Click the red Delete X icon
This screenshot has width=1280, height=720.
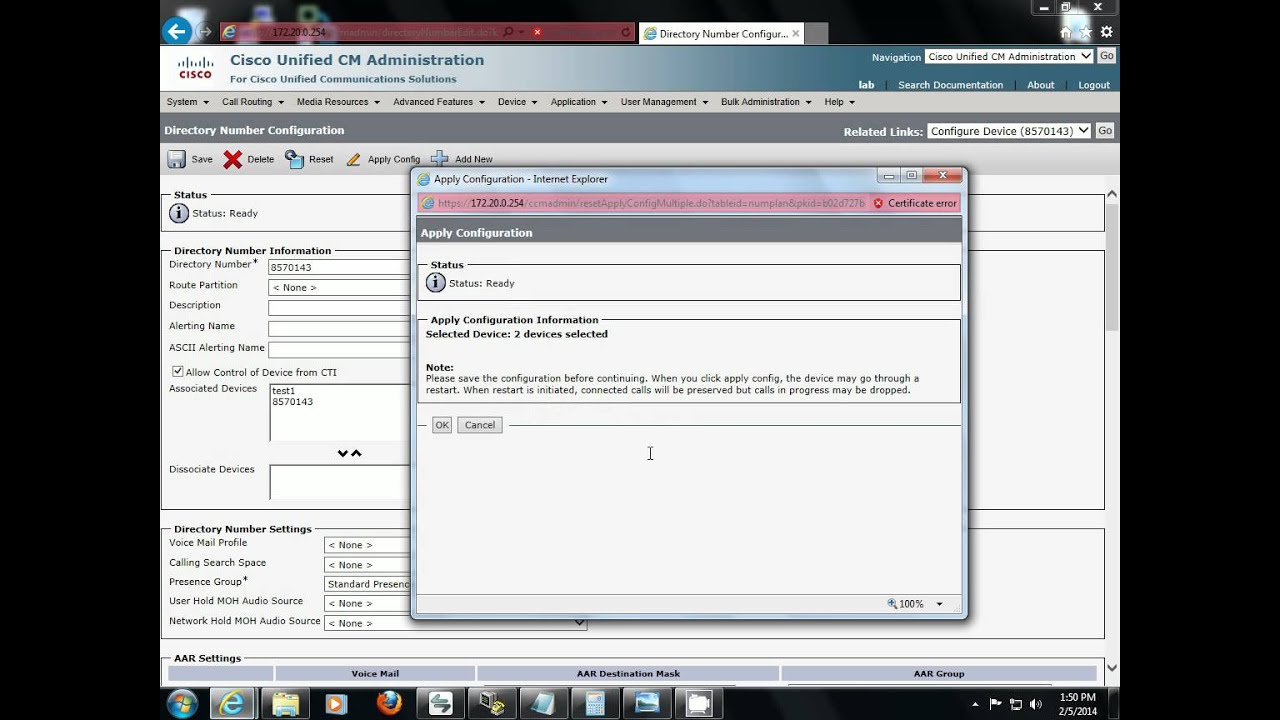[233, 159]
